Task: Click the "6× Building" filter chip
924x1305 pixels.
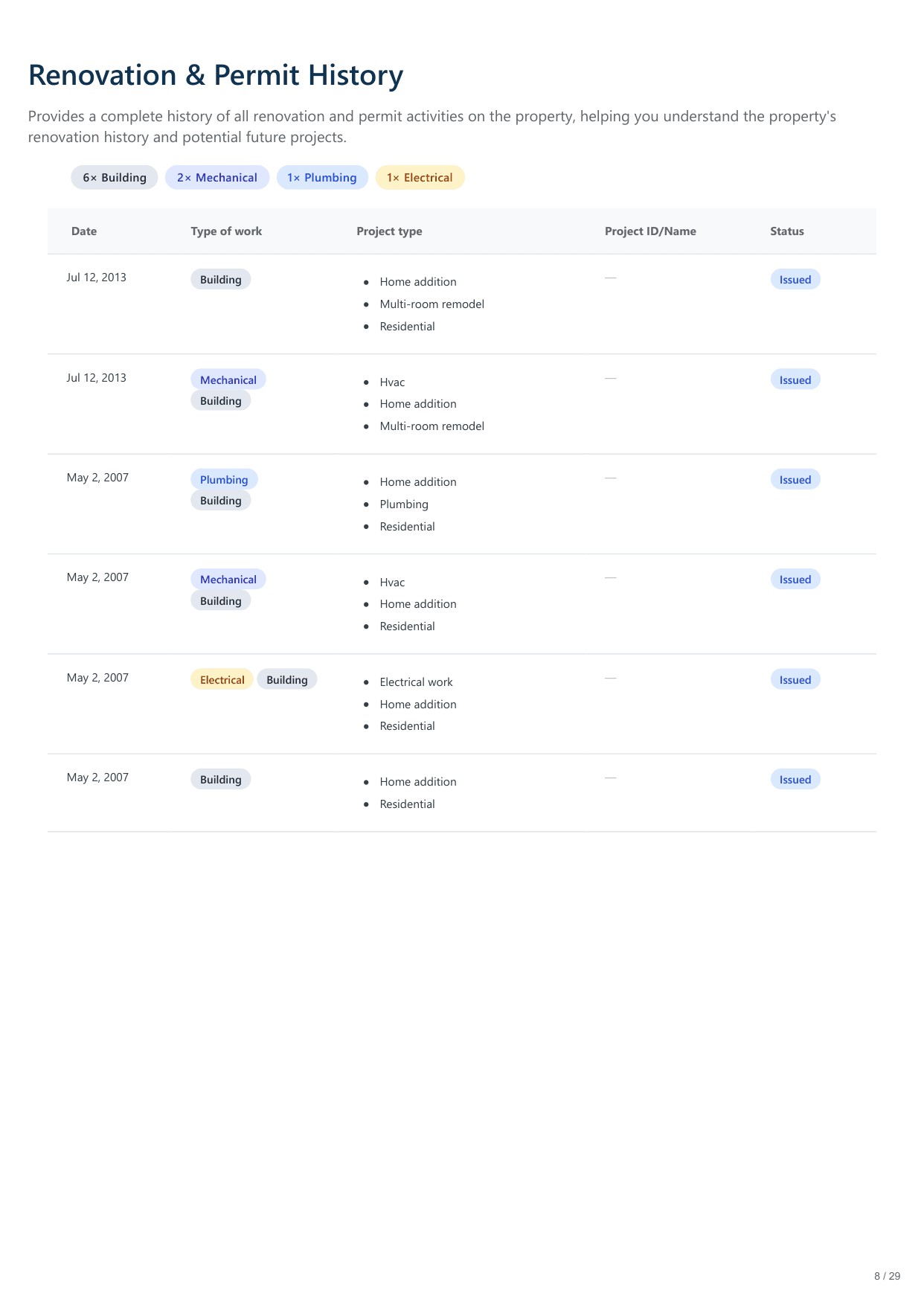Action: [115, 178]
